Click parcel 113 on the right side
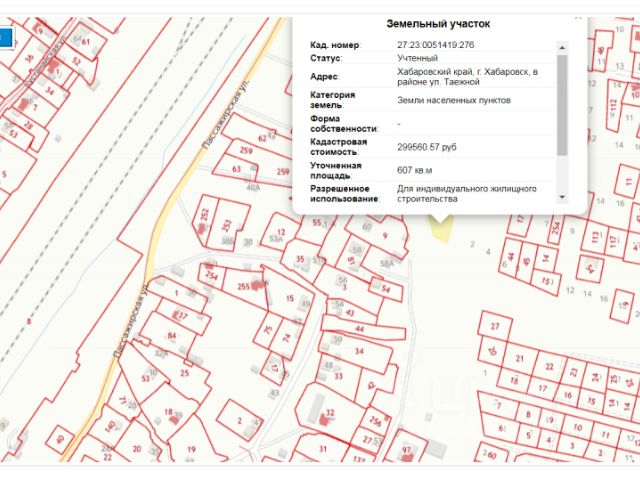640x480 pixels. 595,236
